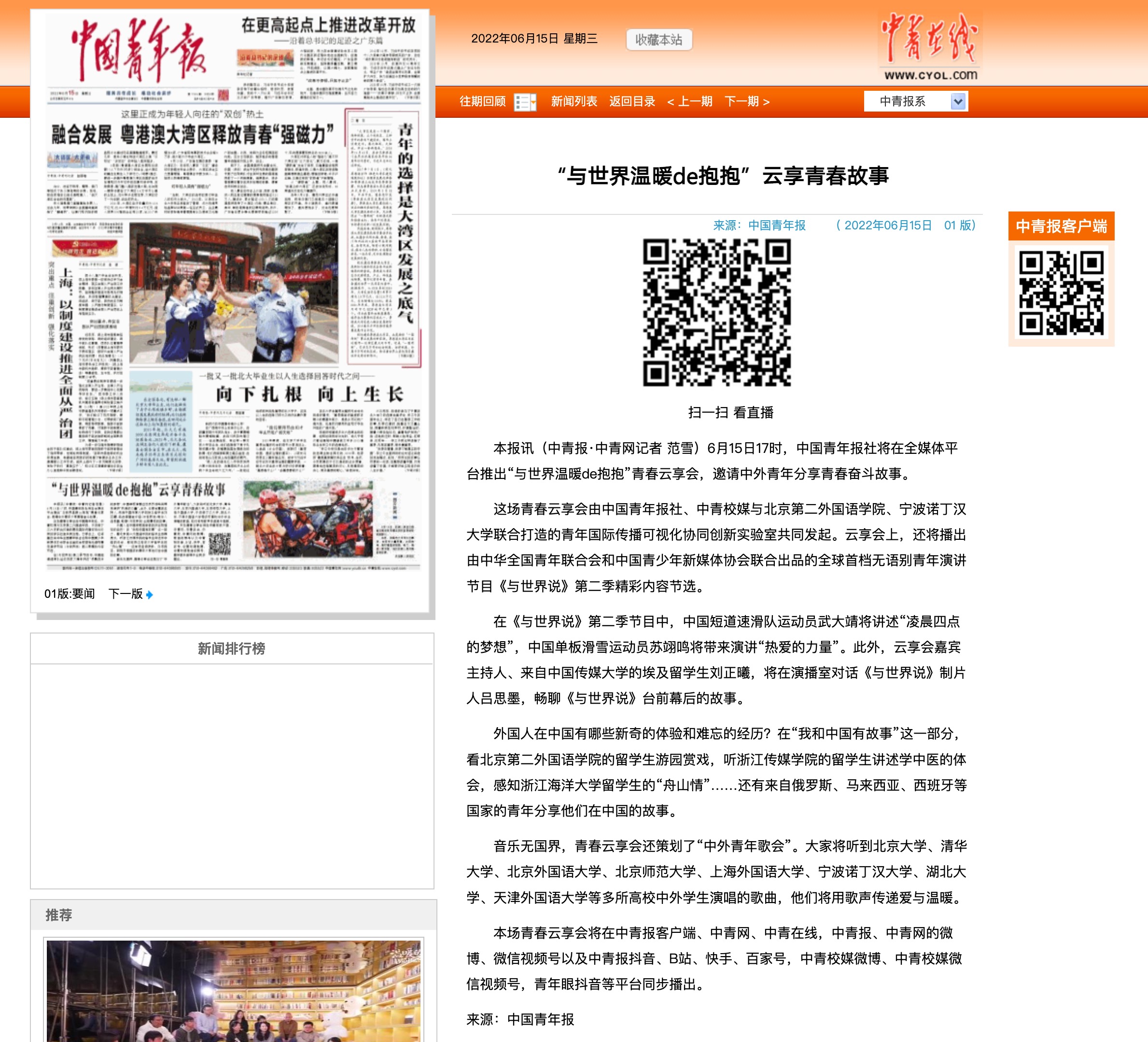This screenshot has width=1148, height=1042.
Task: Open 往期回顾 in the navigation bar
Action: [x=482, y=101]
